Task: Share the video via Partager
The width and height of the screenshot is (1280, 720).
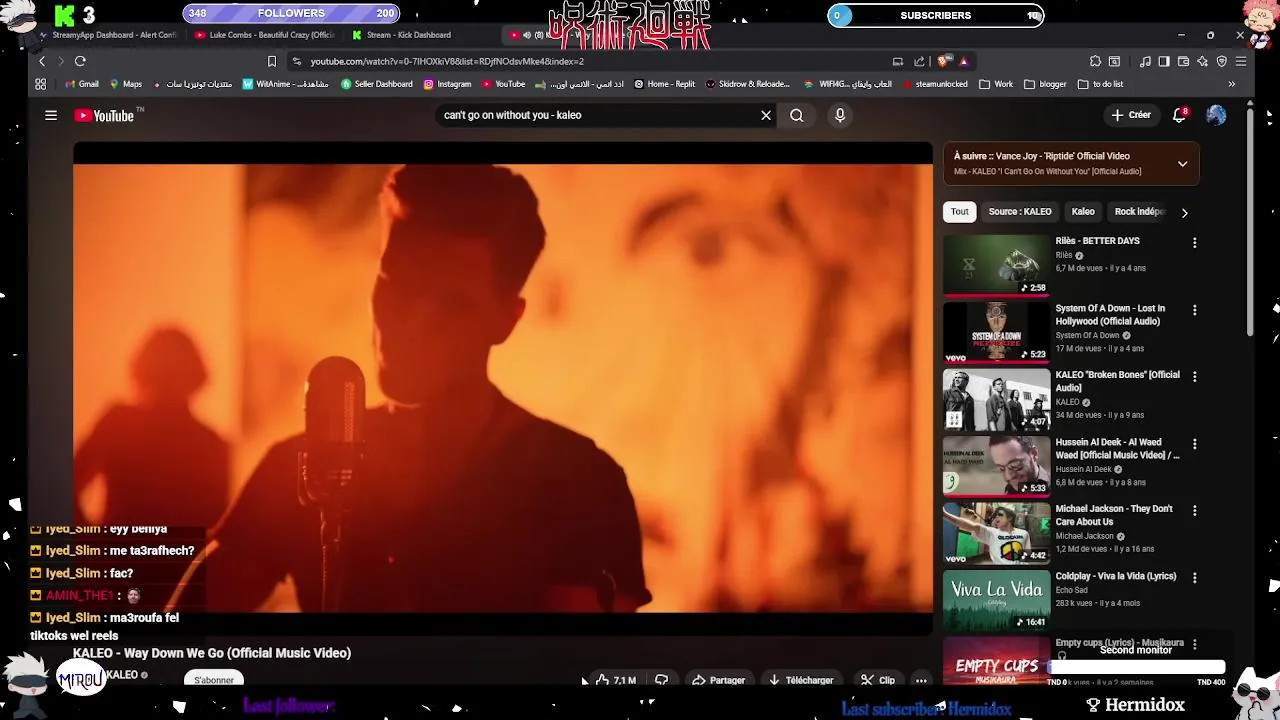Action: pos(719,680)
